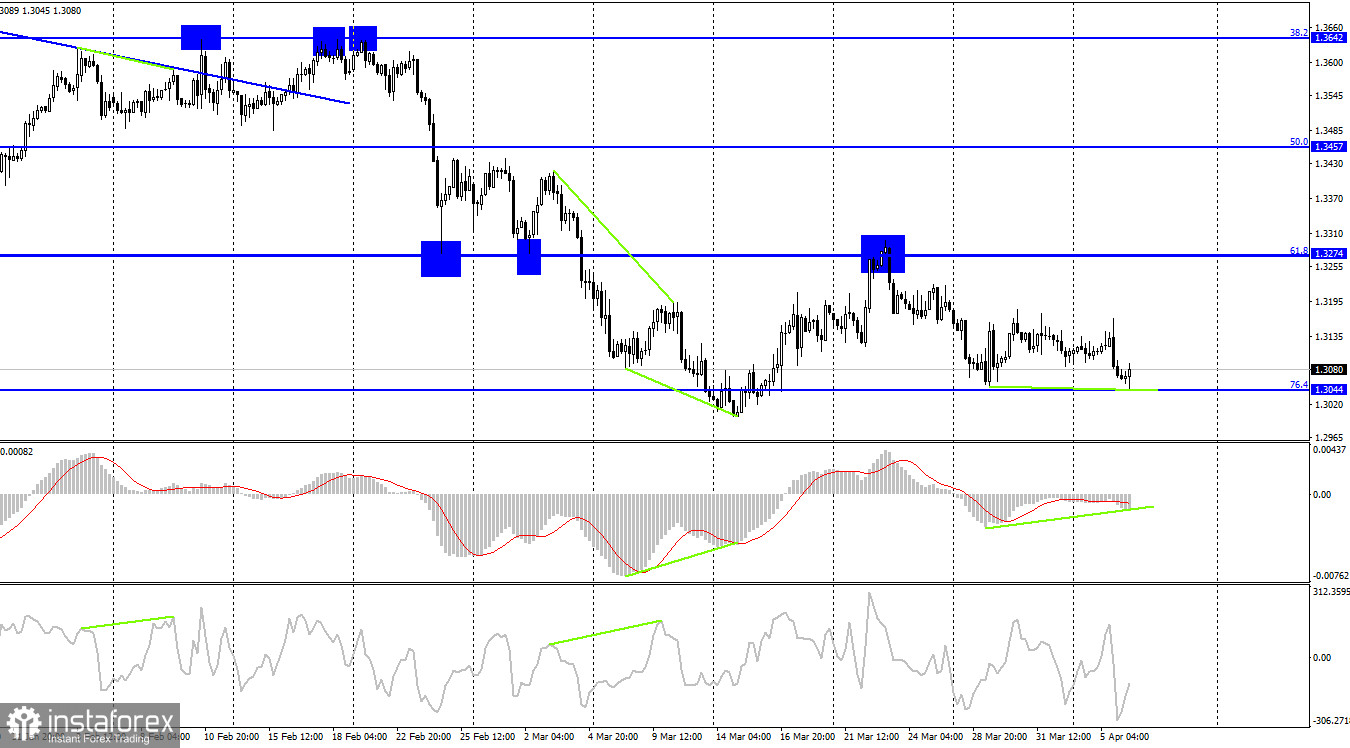
Task: Click the 1.3660 price axis value
Action: coord(1331,28)
